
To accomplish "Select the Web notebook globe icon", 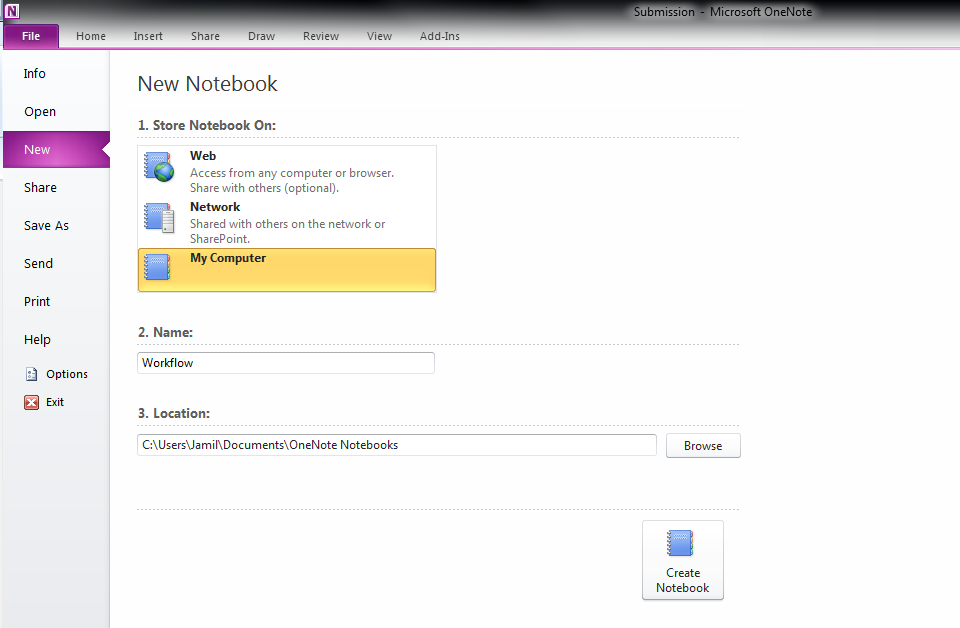I will (x=159, y=167).
